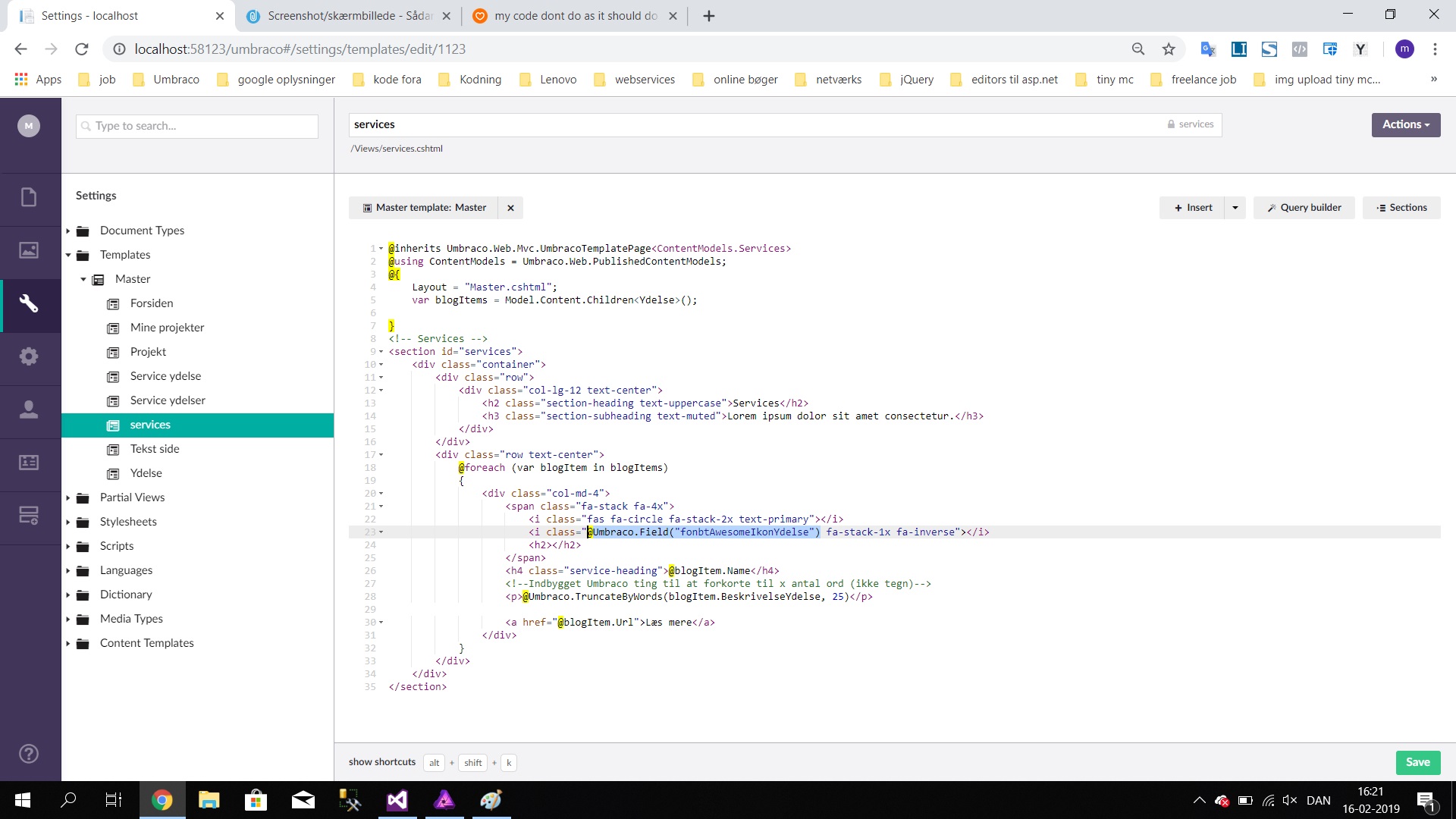Click the template name field 'services'
This screenshot has width=1456, height=819.
[x=785, y=124]
